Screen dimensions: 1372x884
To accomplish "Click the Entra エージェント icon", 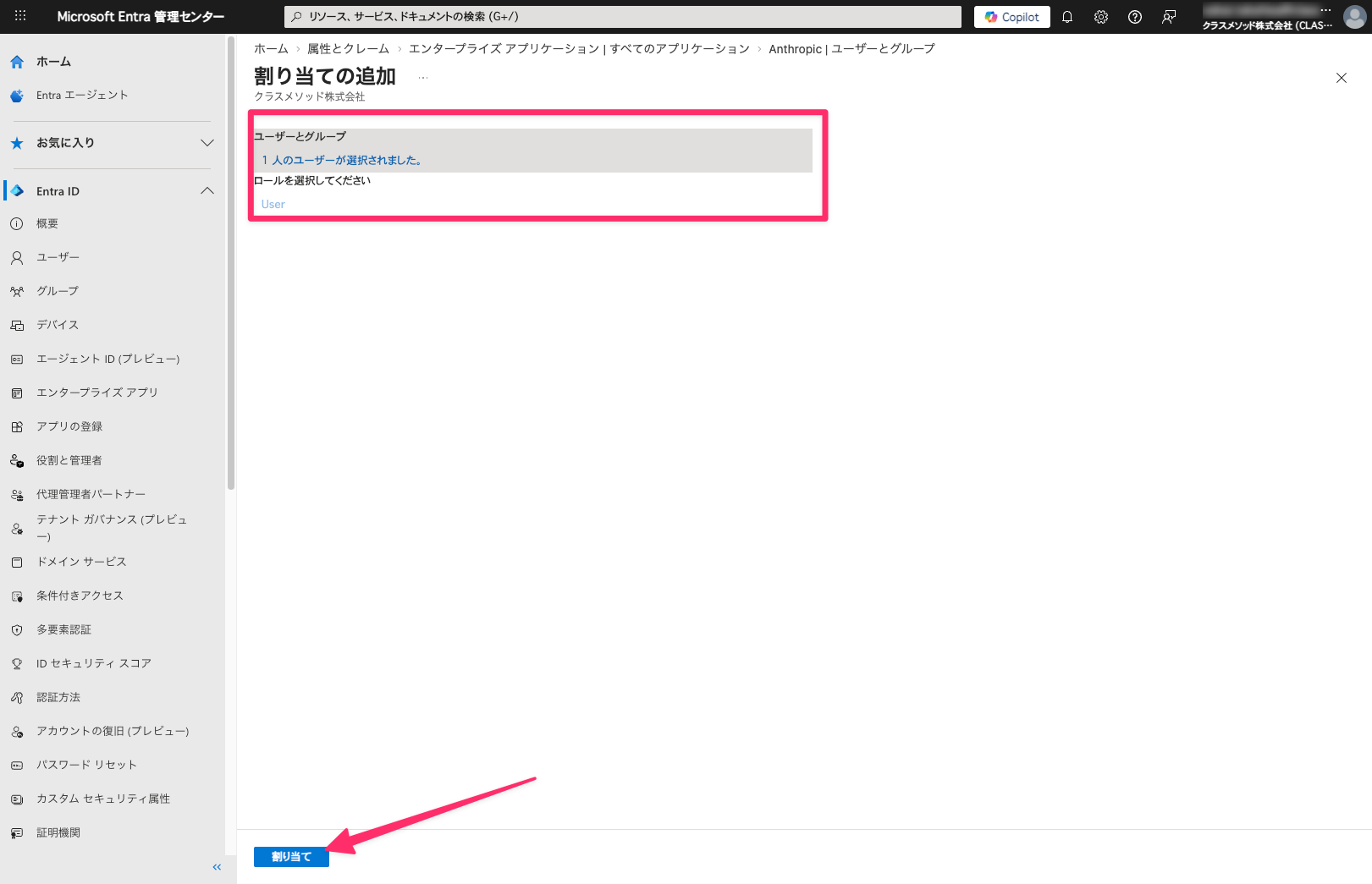I will 17,96.
